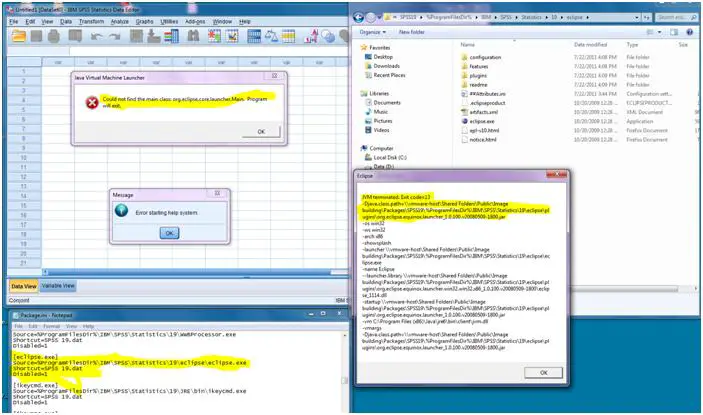Screen dimensions: 703x415
Task: Switch to the Variable View tab
Action: click(x=58, y=285)
